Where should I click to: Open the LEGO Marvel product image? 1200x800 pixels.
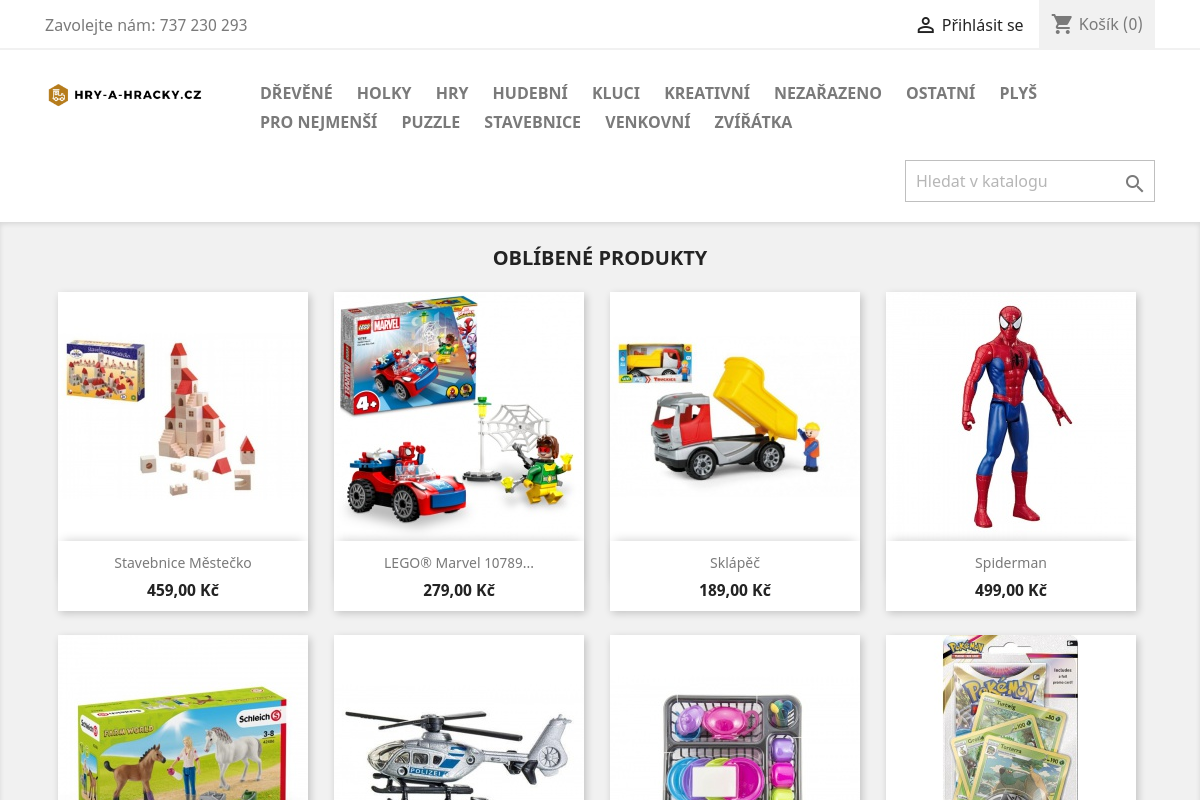(459, 416)
